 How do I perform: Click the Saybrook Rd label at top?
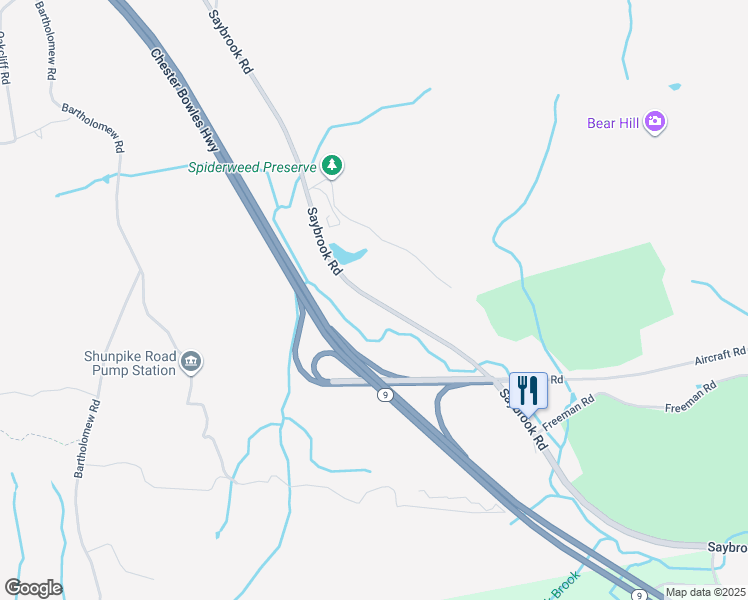click(230, 42)
